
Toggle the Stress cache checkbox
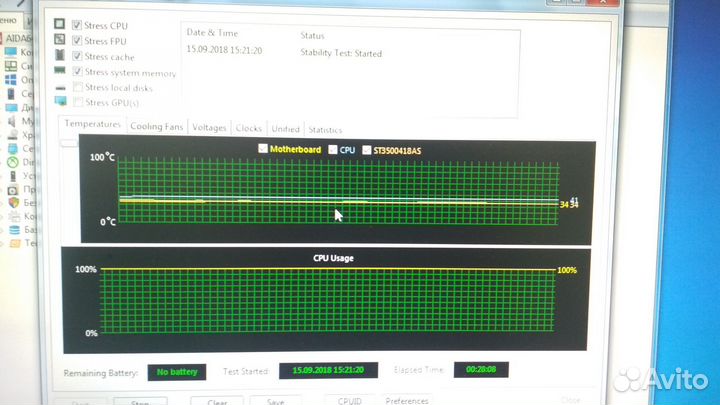[x=77, y=56]
